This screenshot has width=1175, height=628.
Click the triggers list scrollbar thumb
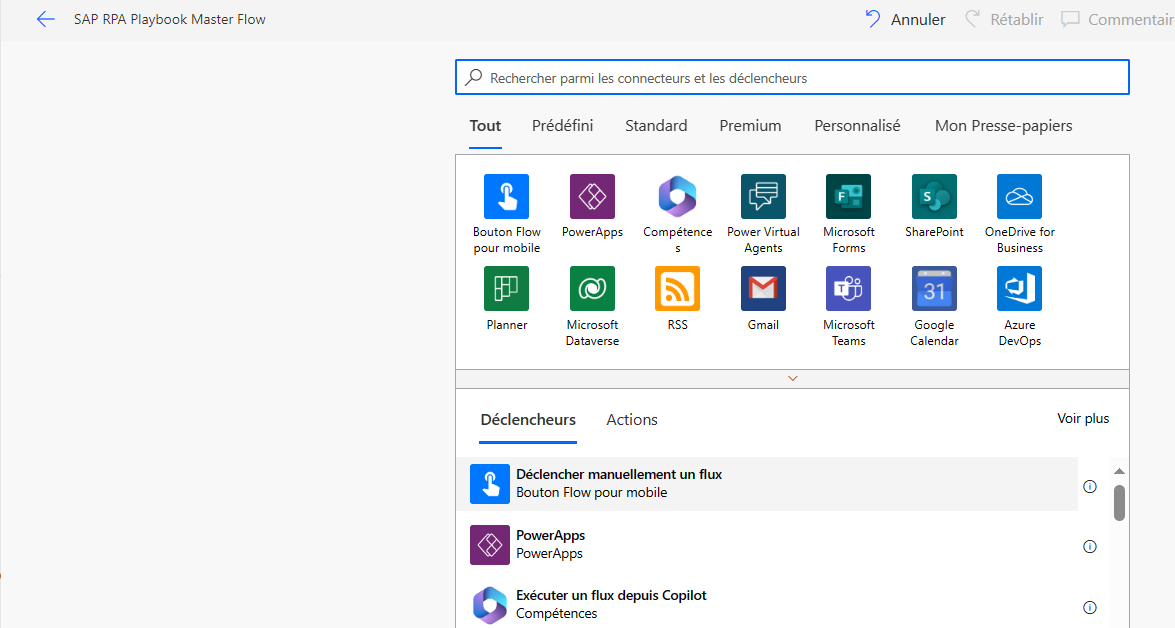[x=1119, y=503]
